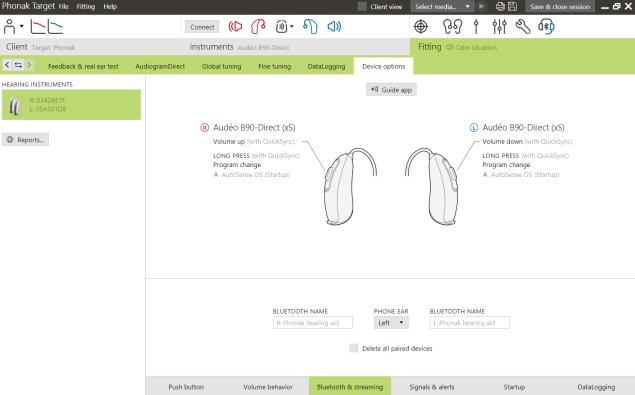The image size is (635, 395).
Task: Select the Device options tab
Action: pos(384,66)
